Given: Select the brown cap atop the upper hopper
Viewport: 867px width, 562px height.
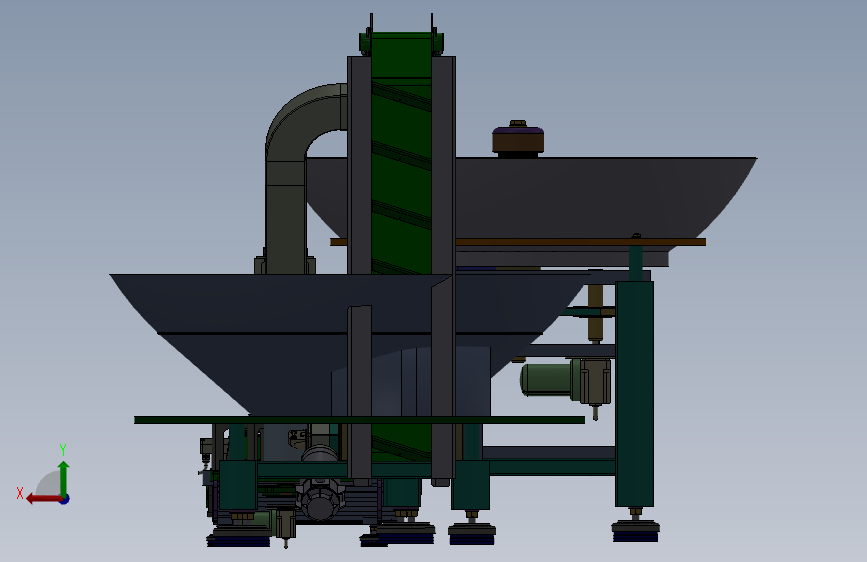Looking at the screenshot, I should click(518, 138).
